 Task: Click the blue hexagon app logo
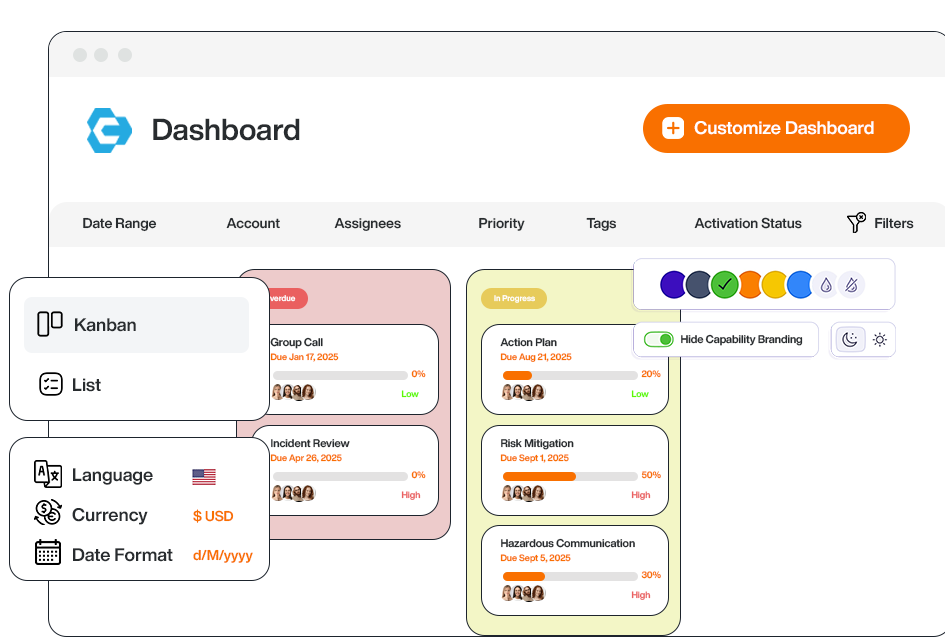(x=109, y=130)
